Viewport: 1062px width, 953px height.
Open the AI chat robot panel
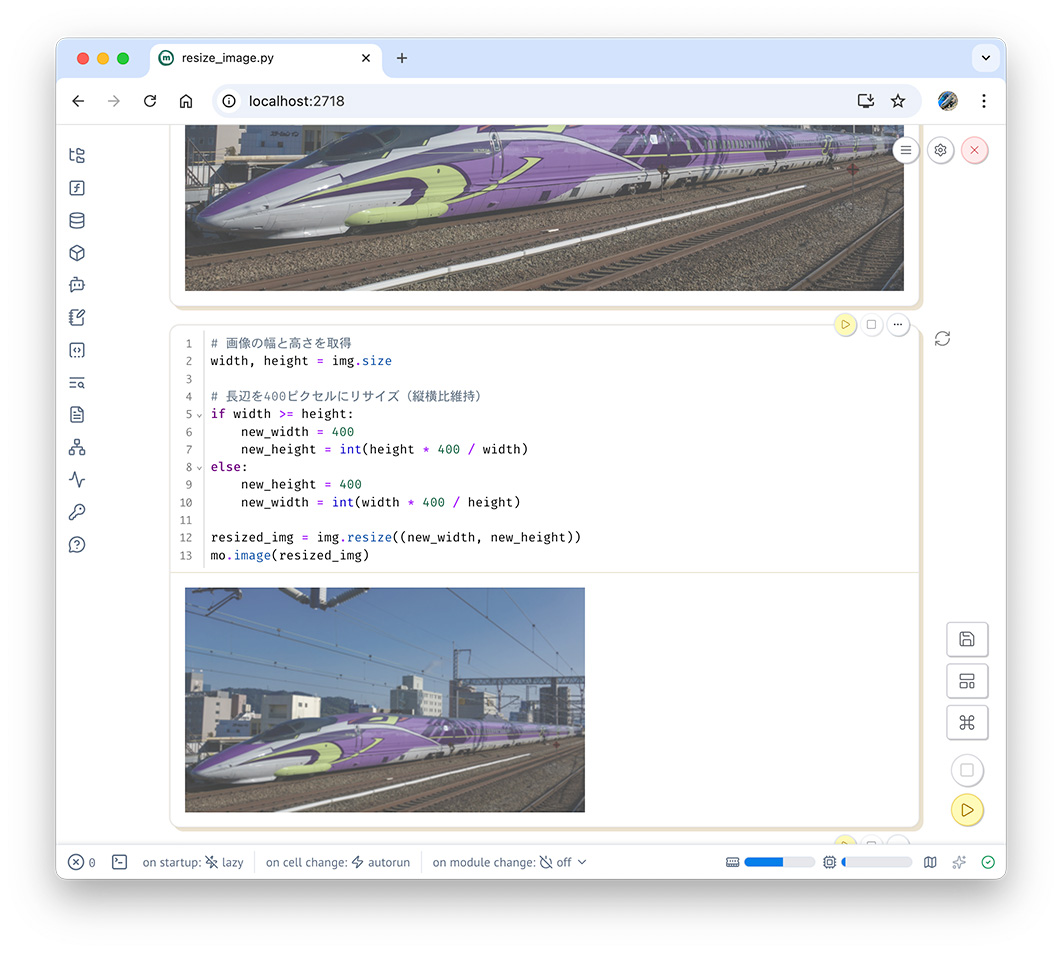coord(77,285)
